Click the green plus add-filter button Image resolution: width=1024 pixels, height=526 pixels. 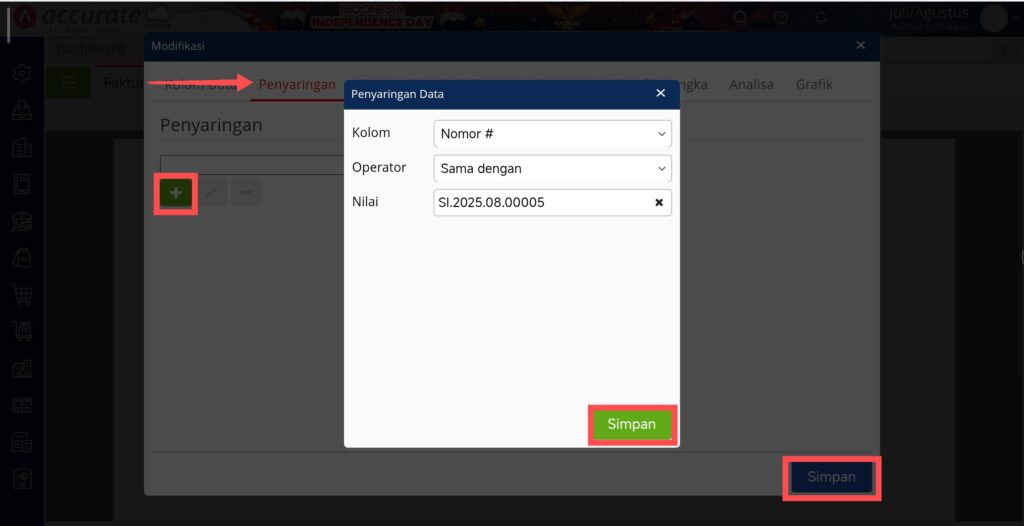(176, 193)
